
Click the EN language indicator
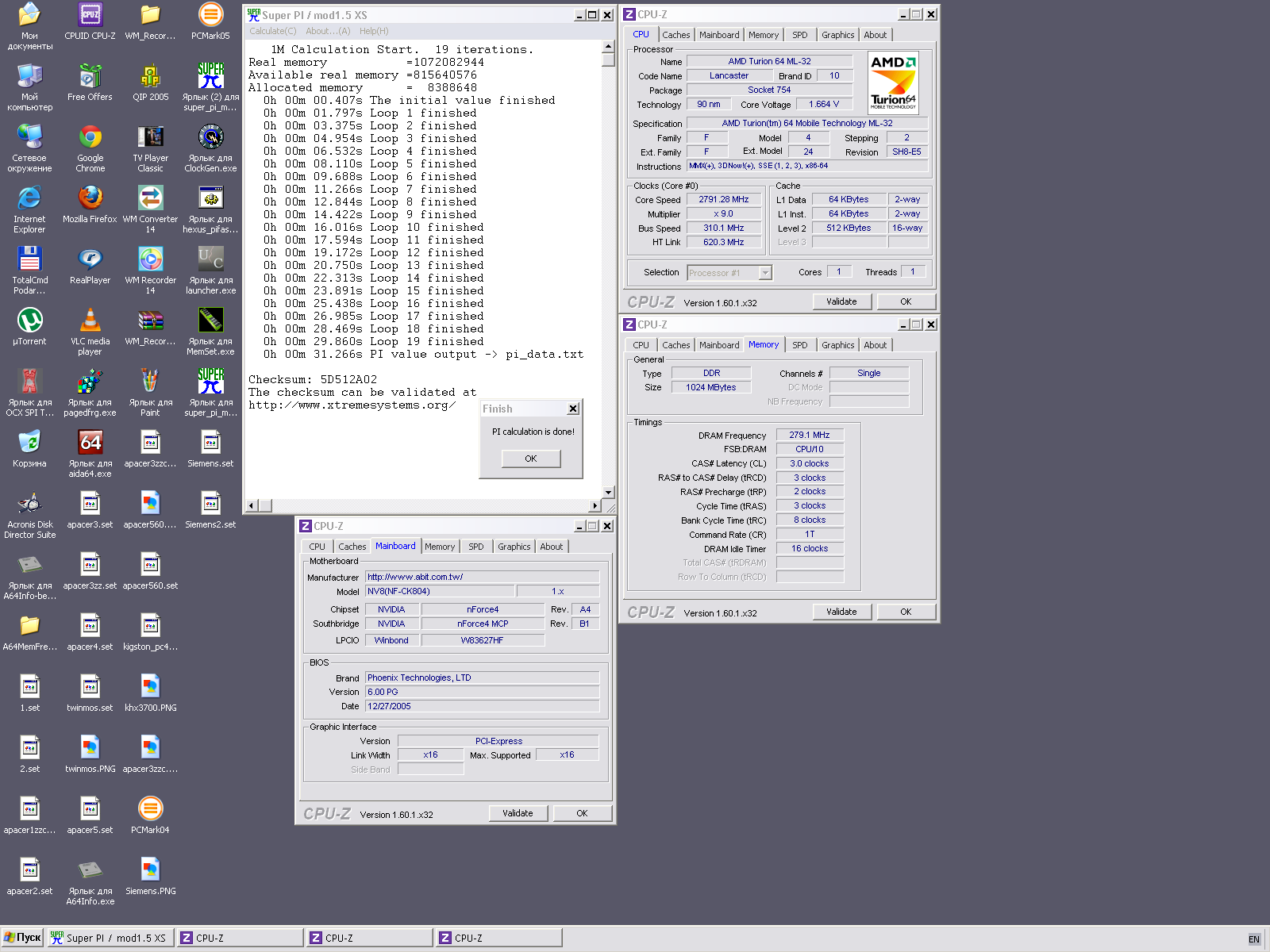(x=1254, y=939)
